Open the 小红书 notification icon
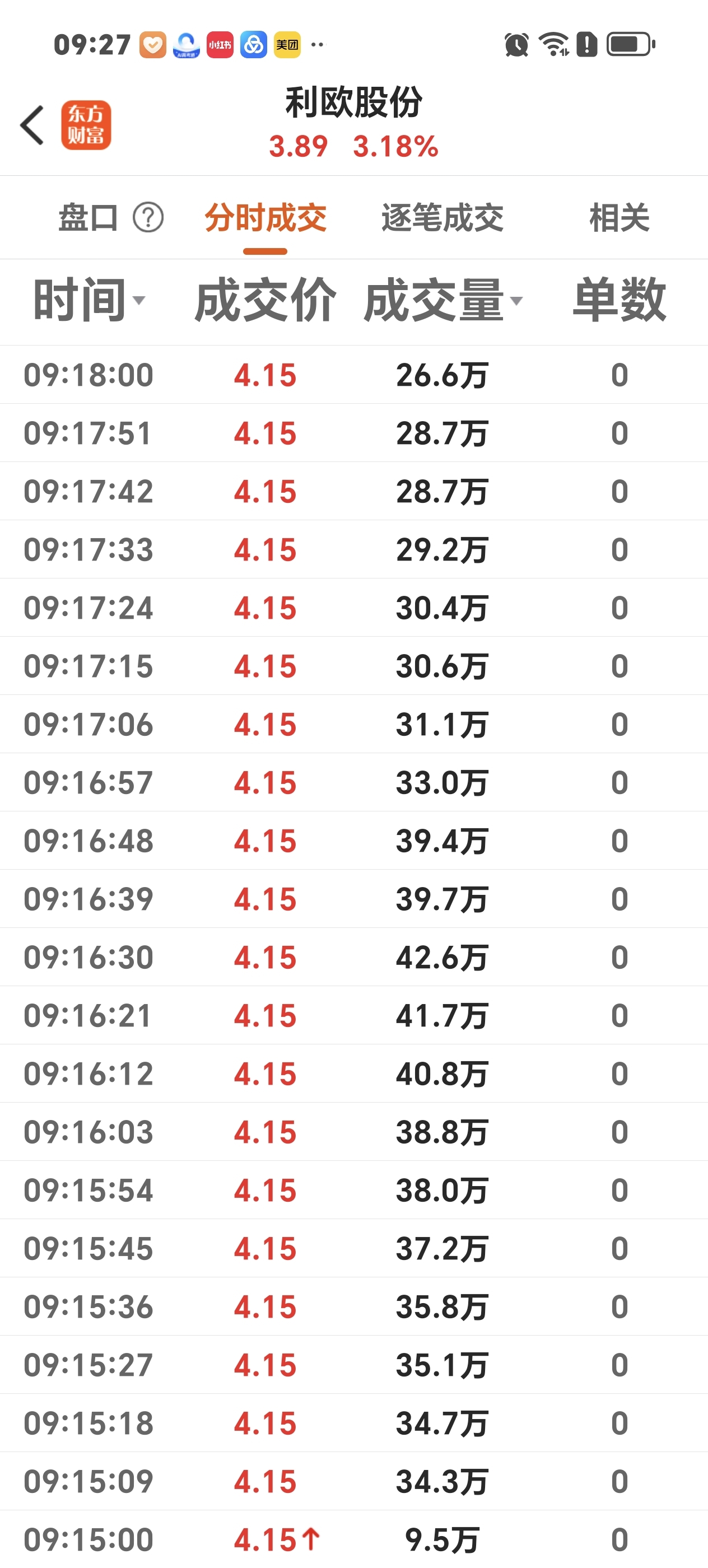 (x=220, y=44)
